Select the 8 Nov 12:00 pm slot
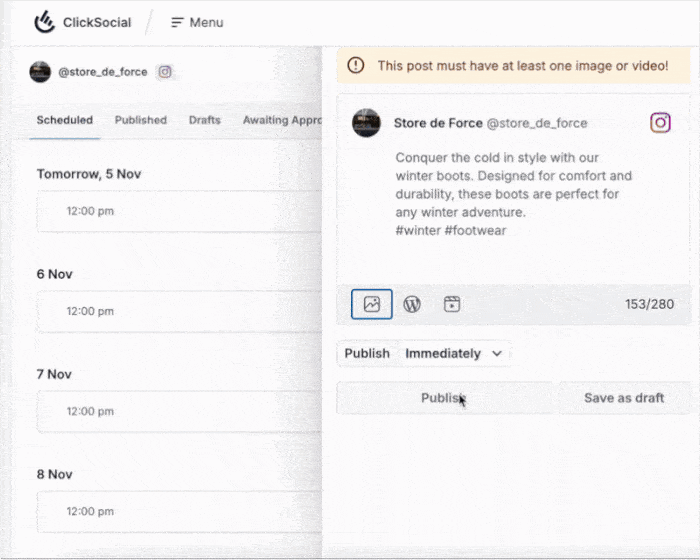The width and height of the screenshot is (700, 560). coord(179,512)
